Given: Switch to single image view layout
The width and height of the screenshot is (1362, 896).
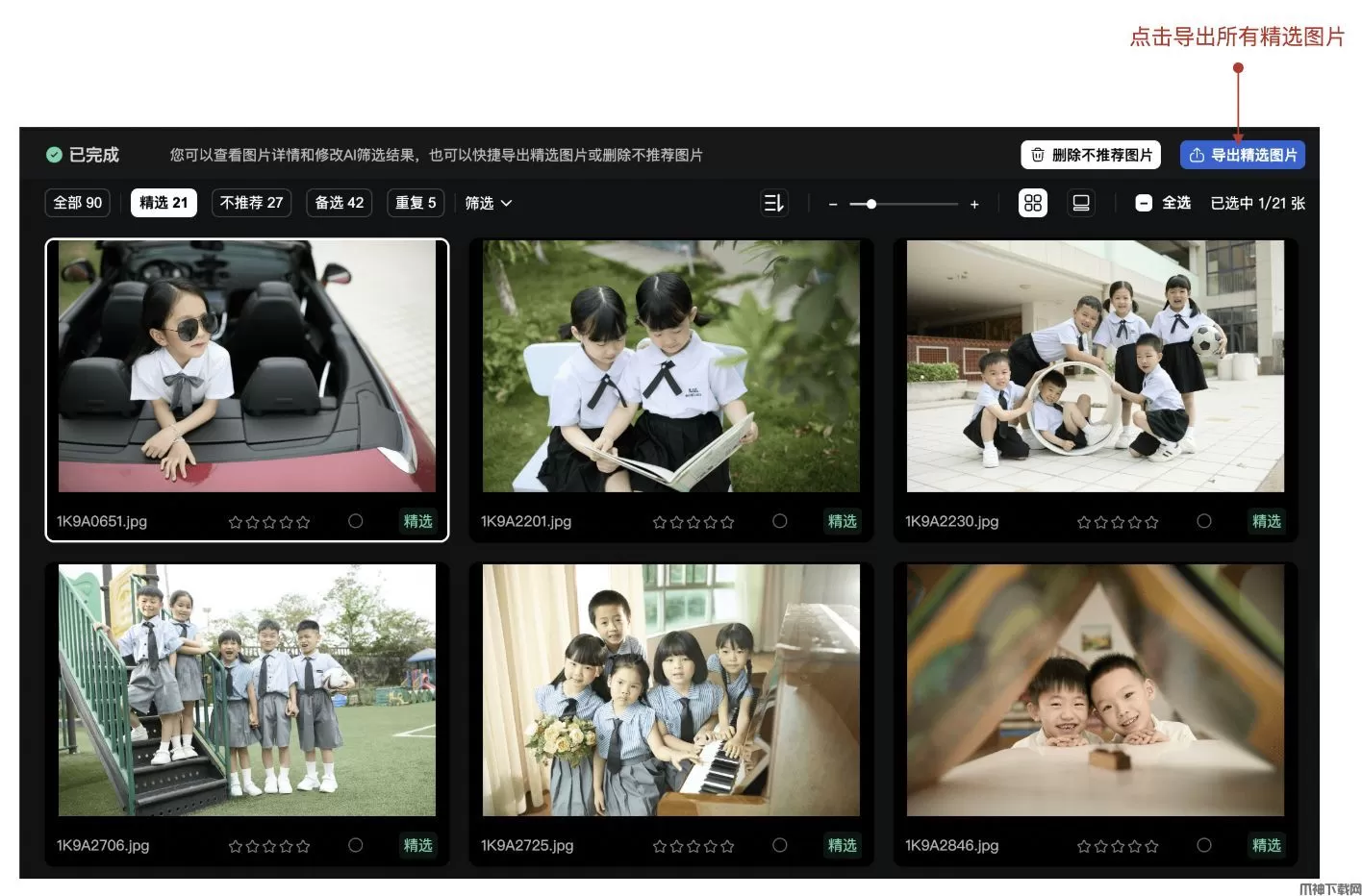Looking at the screenshot, I should [1081, 203].
